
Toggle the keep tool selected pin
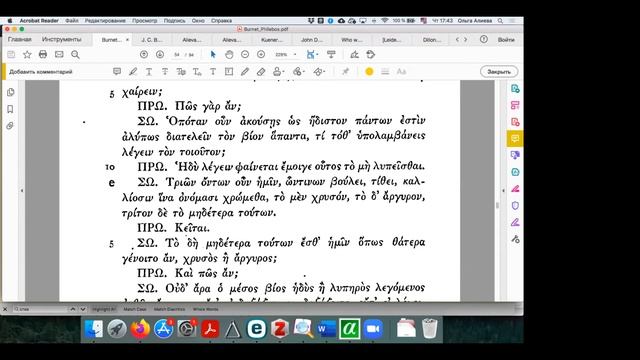click(x=345, y=71)
